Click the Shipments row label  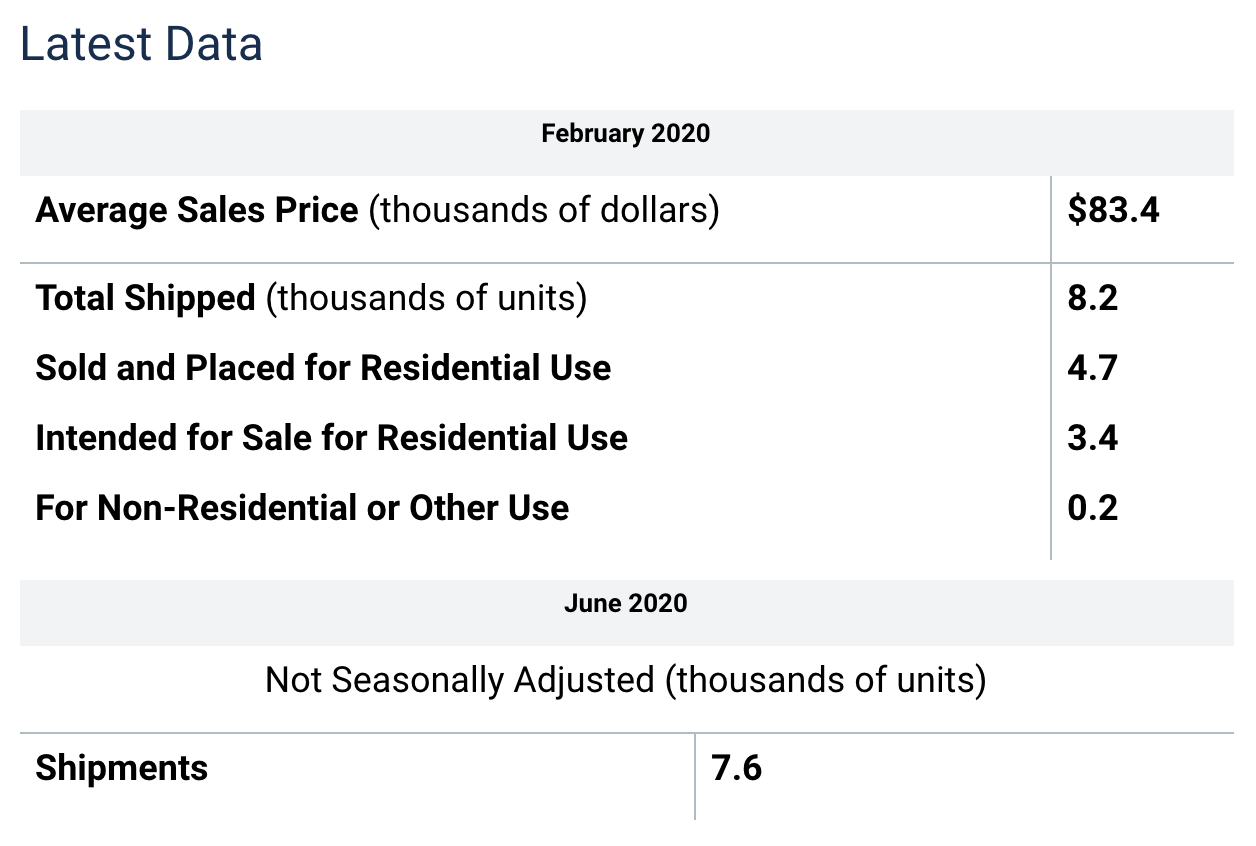122,768
